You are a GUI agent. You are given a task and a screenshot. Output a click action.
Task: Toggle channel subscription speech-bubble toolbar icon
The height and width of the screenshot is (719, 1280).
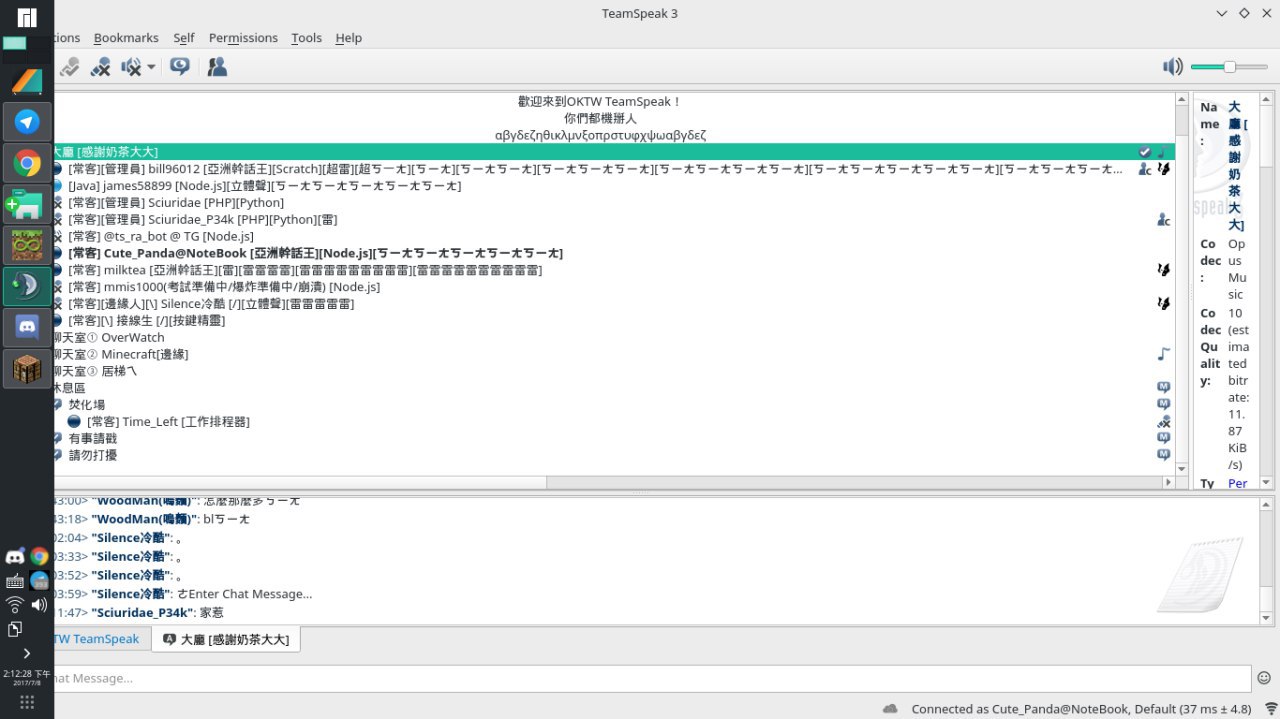tap(180, 67)
